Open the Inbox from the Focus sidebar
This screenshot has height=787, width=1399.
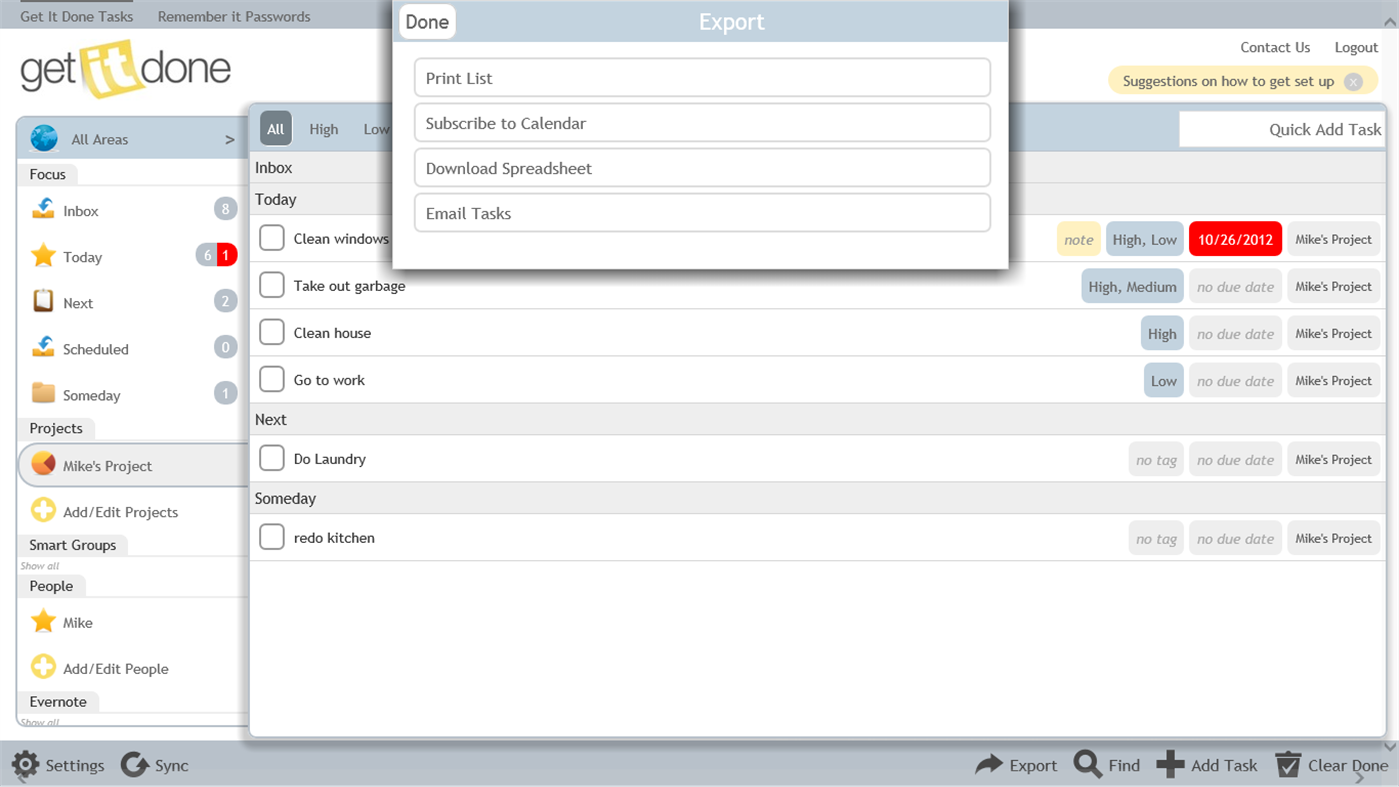(x=82, y=210)
